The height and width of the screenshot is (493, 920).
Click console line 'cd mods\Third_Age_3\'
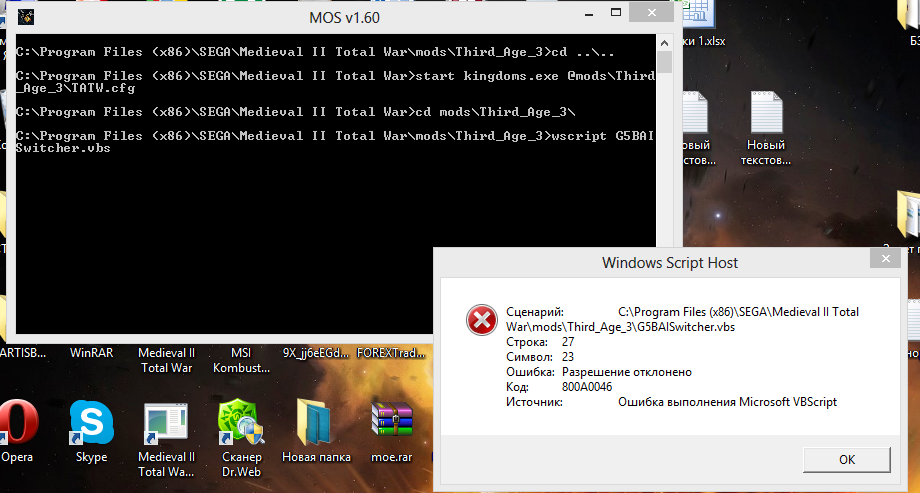496,112
